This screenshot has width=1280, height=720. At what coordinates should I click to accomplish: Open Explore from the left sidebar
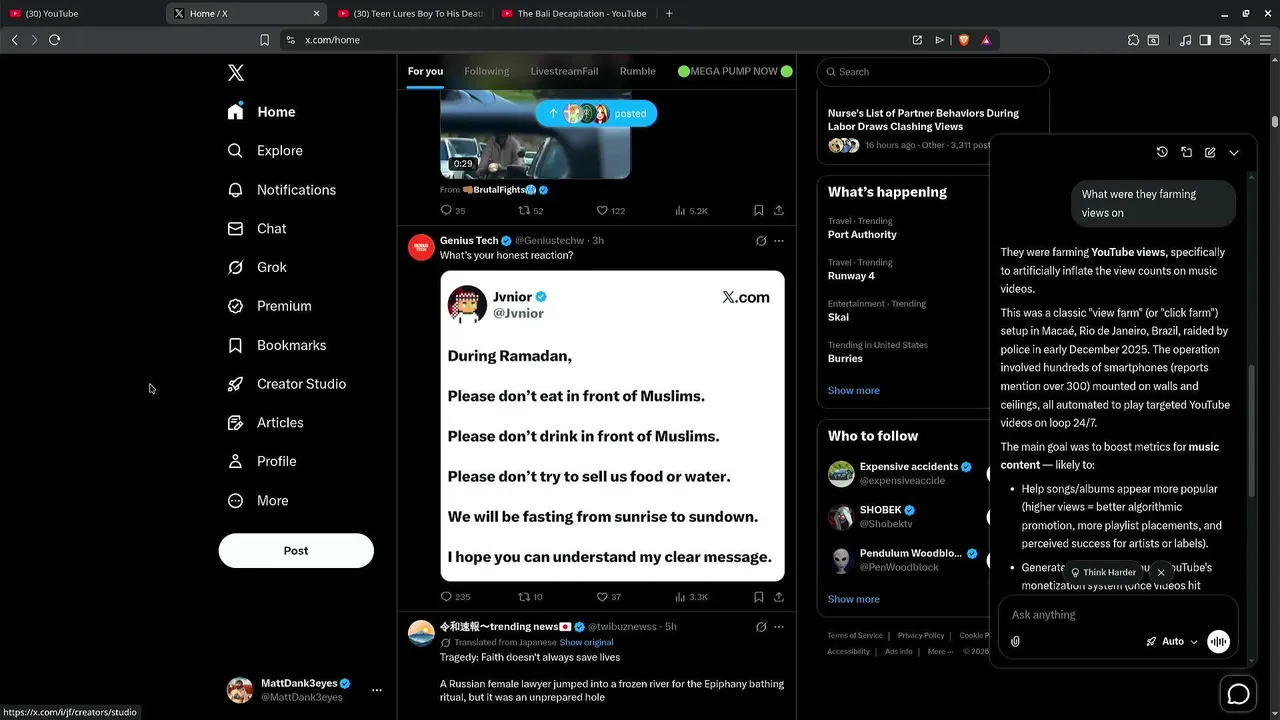pos(265,151)
